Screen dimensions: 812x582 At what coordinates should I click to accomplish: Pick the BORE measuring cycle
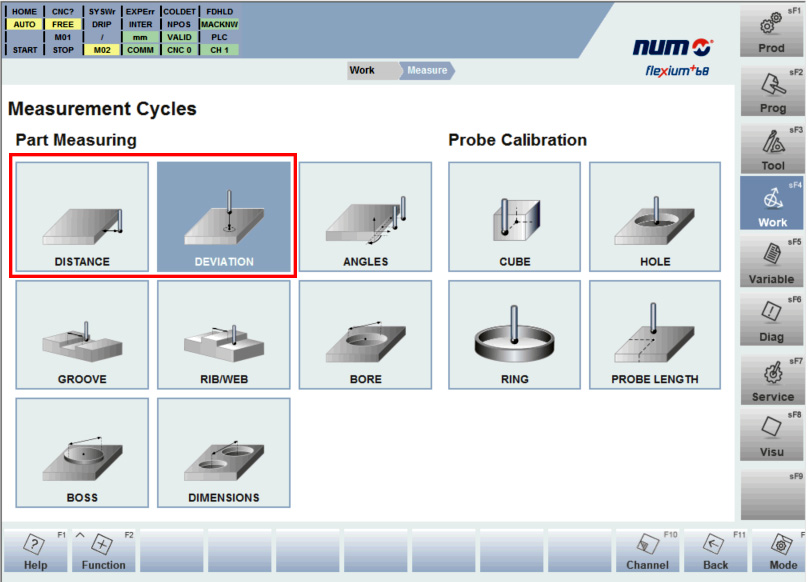coord(365,335)
